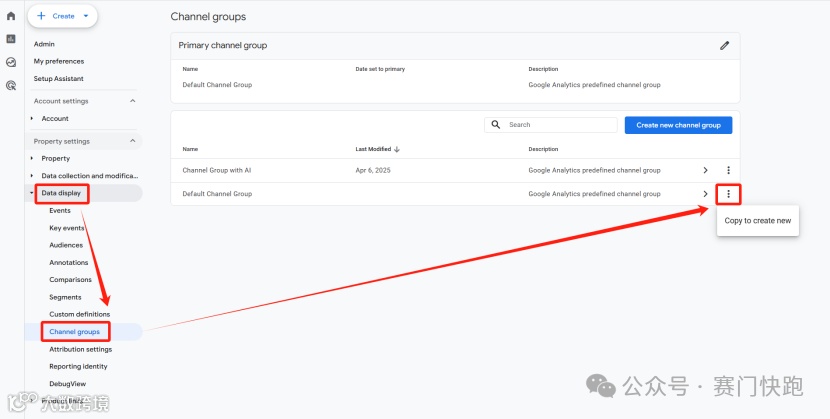Image resolution: width=830 pixels, height=419 pixels.
Task: Expand the Account tree item
Action: 32,119
